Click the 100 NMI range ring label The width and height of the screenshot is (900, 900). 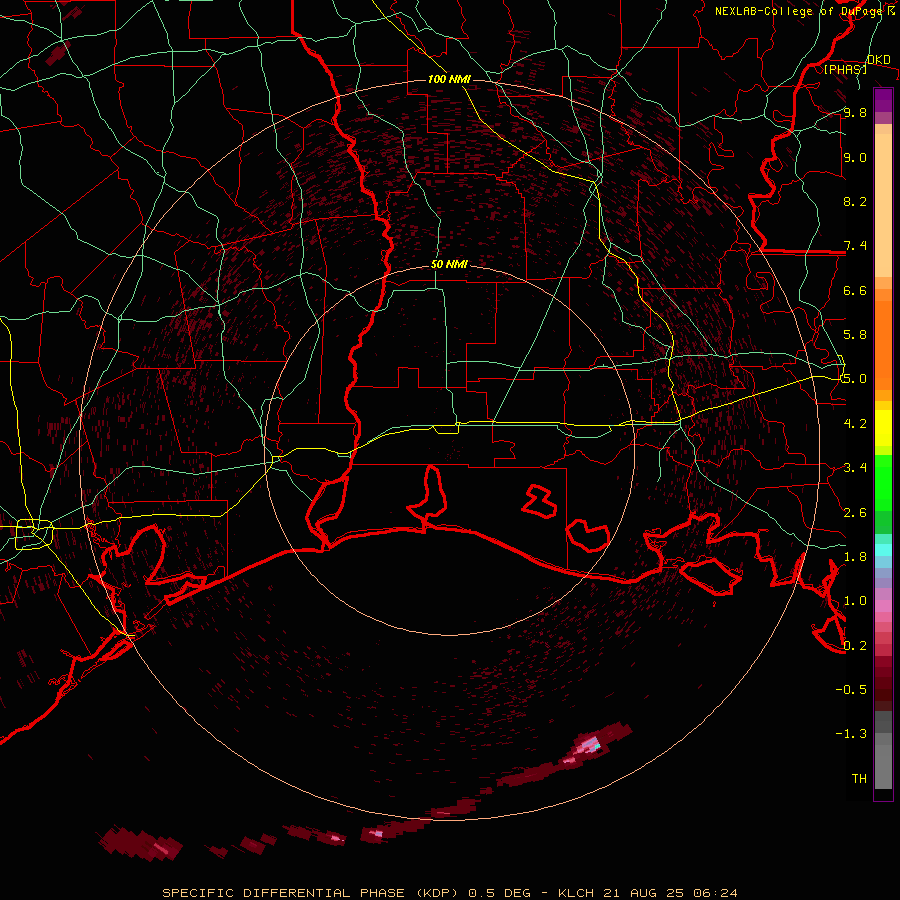(449, 79)
